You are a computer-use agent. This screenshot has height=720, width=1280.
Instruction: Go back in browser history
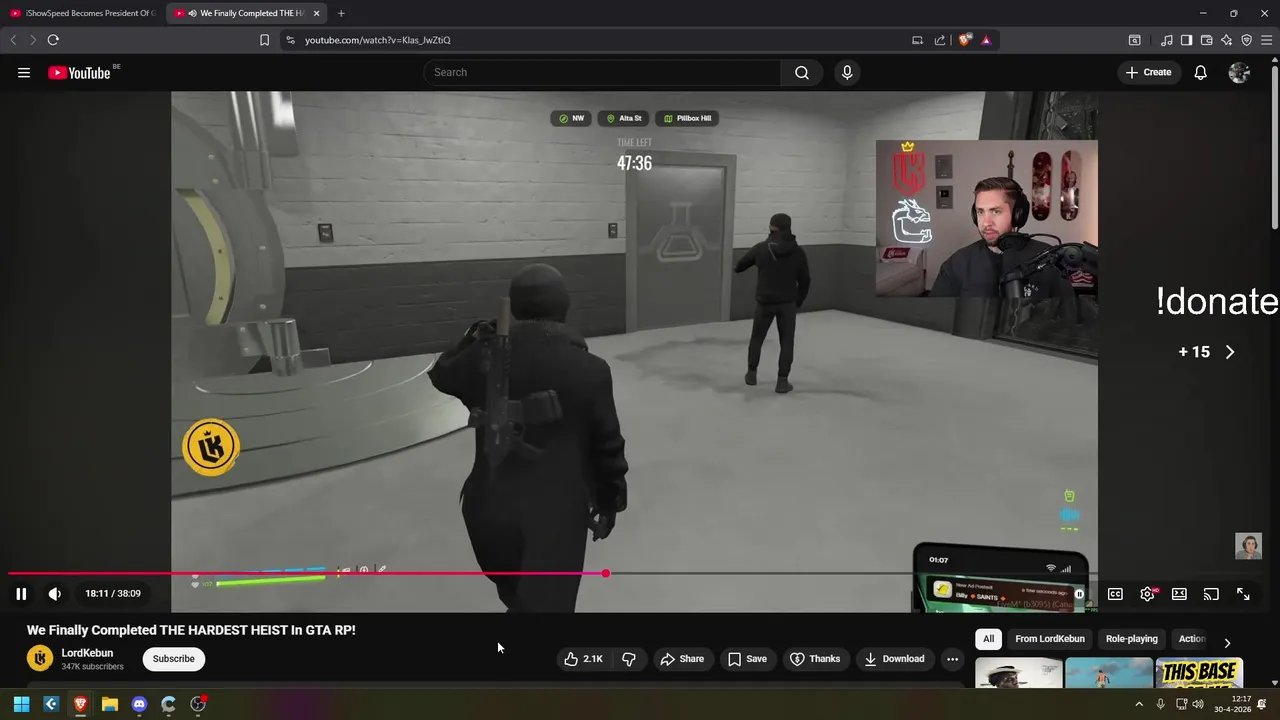13,40
